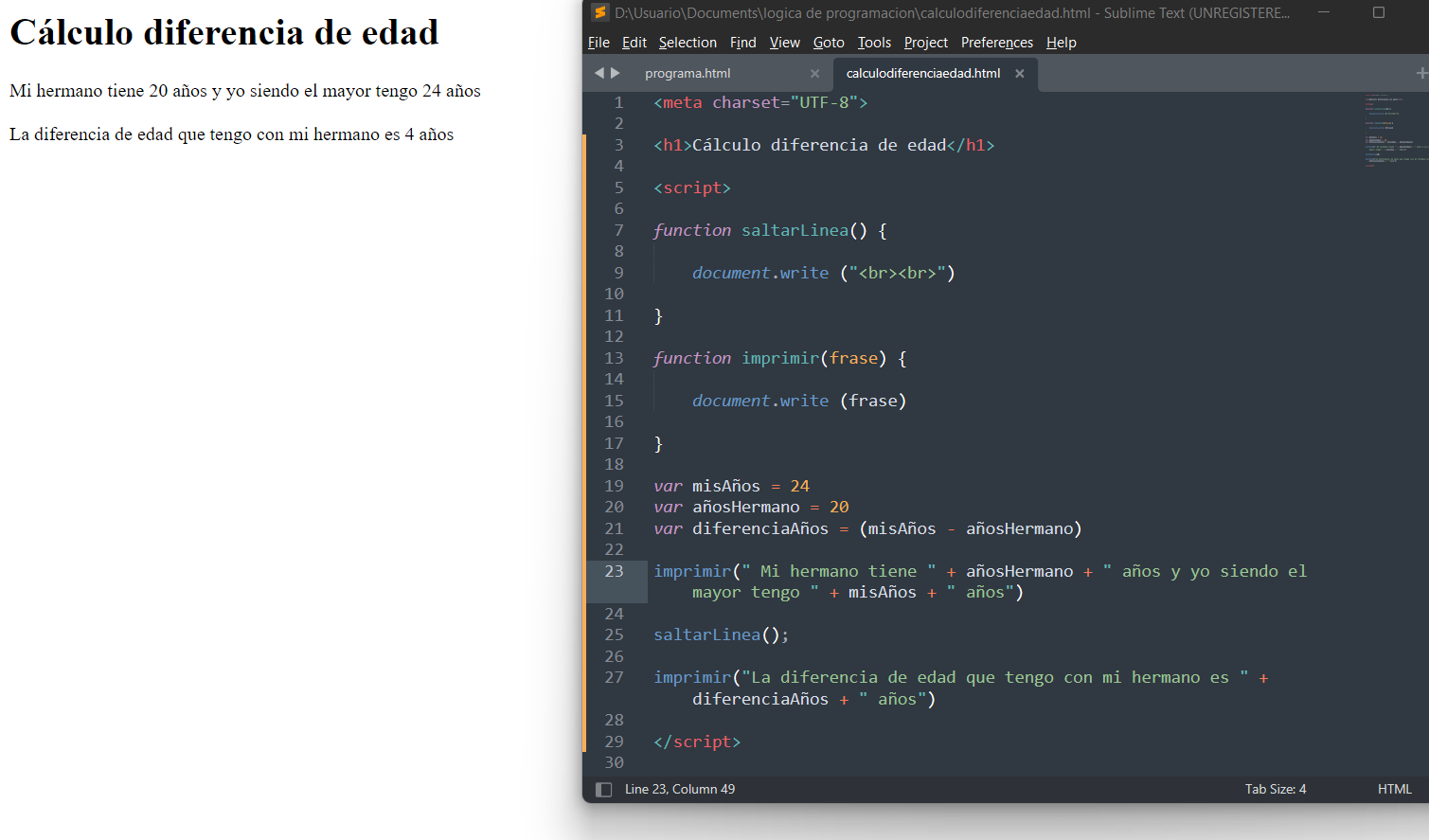Open the Preferences menu
The height and width of the screenshot is (840, 1429).
click(996, 43)
